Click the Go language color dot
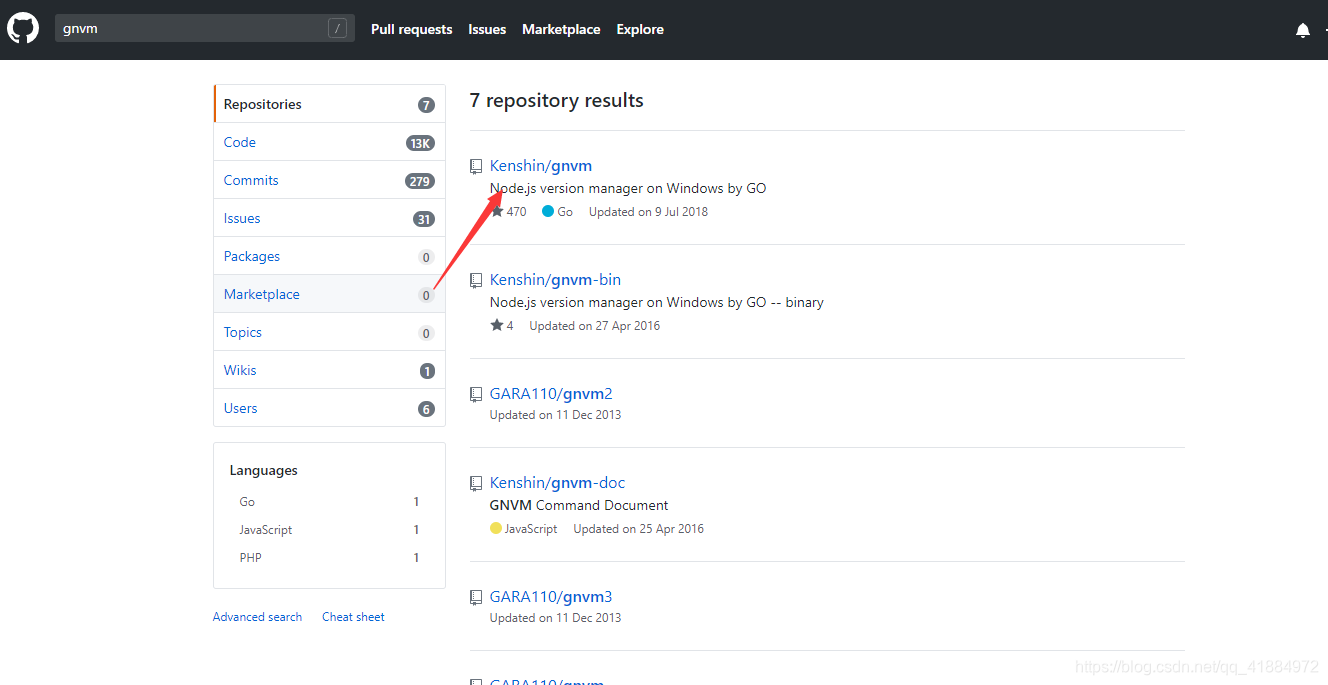This screenshot has height=685, width=1328. pyautogui.click(x=548, y=211)
